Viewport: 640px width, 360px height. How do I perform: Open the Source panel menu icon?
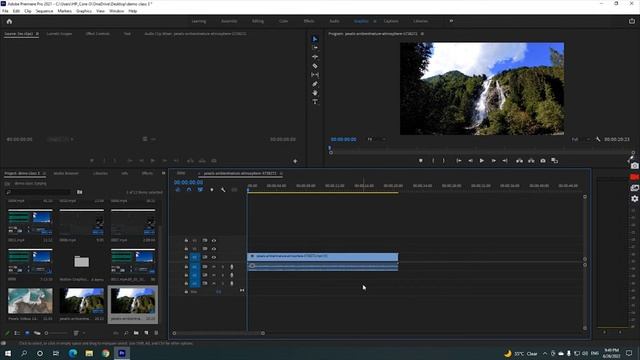click(x=37, y=34)
